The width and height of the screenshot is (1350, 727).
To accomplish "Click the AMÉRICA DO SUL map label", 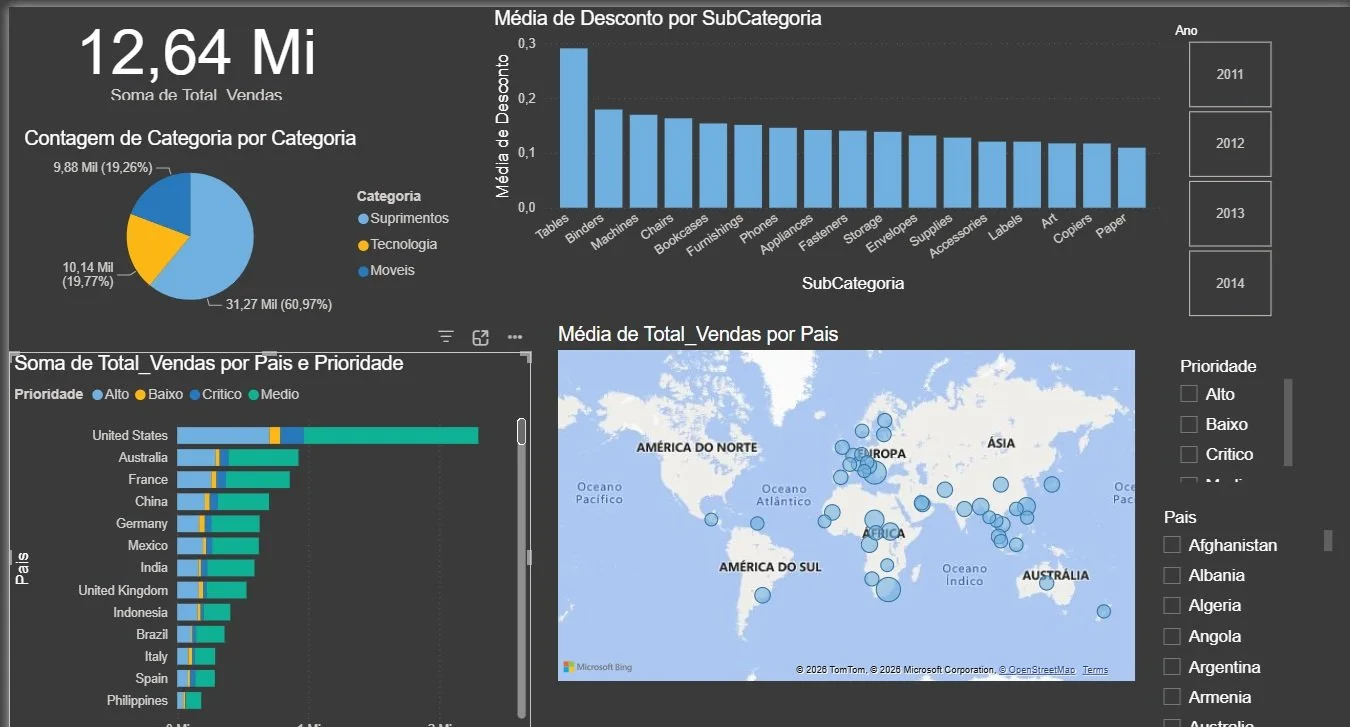I will tap(770, 567).
